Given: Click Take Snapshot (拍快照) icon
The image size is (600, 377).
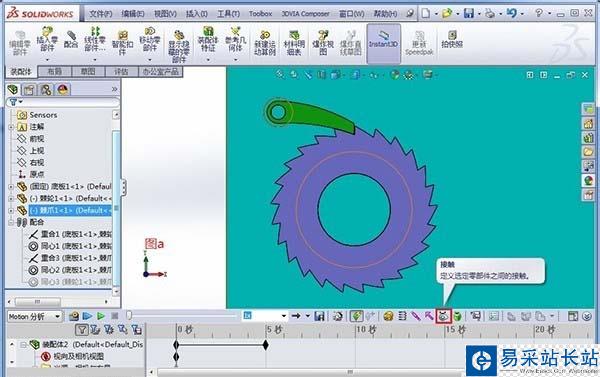Looking at the screenshot, I should (452, 39).
